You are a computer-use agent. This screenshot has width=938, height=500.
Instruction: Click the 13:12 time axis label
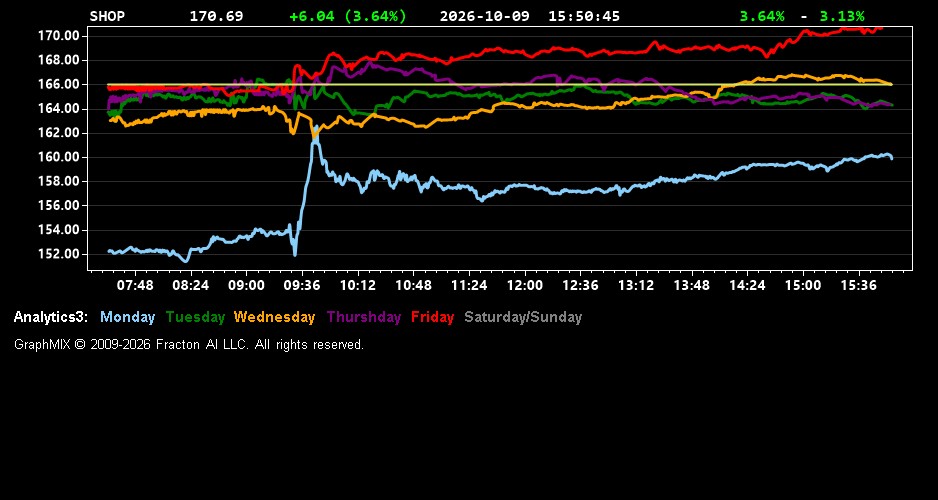coord(636,286)
